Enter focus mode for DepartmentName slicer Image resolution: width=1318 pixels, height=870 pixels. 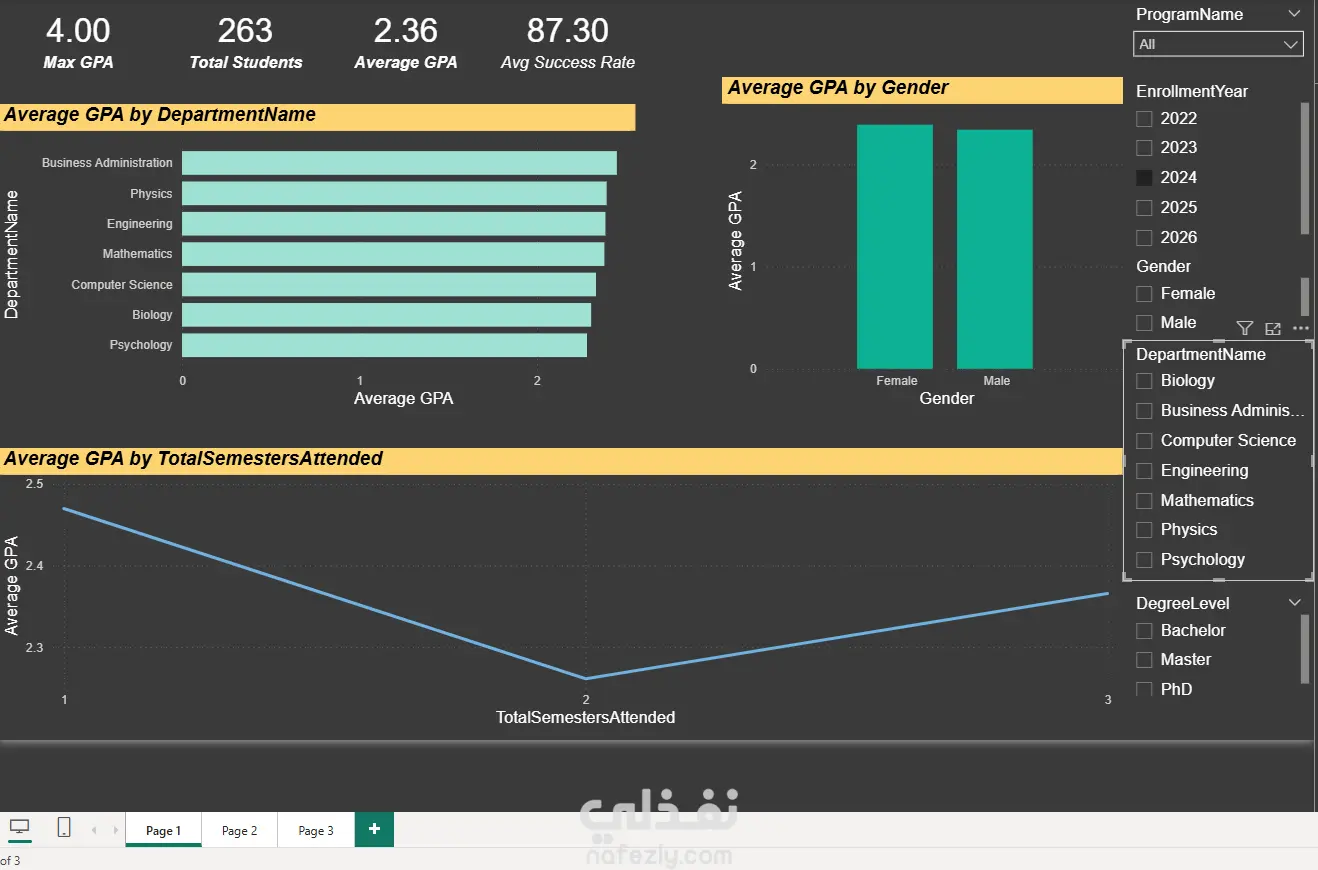click(1273, 328)
